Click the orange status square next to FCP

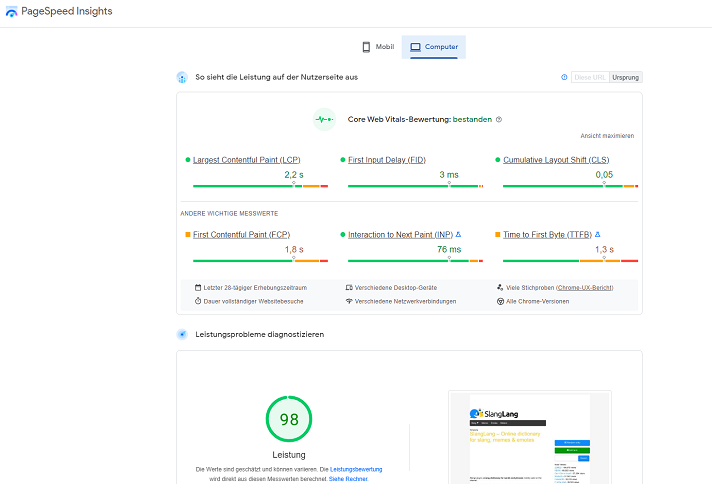tap(188, 234)
